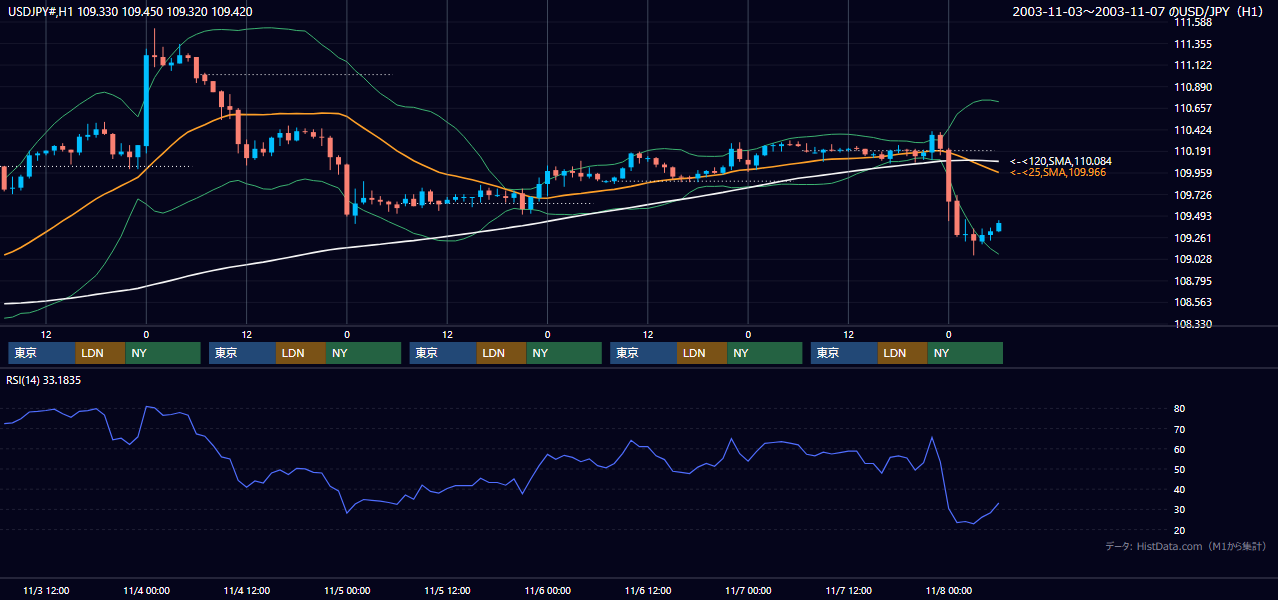This screenshot has width=1278, height=600.
Task: Click the 109.959 price axis label
Action: (x=1192, y=173)
